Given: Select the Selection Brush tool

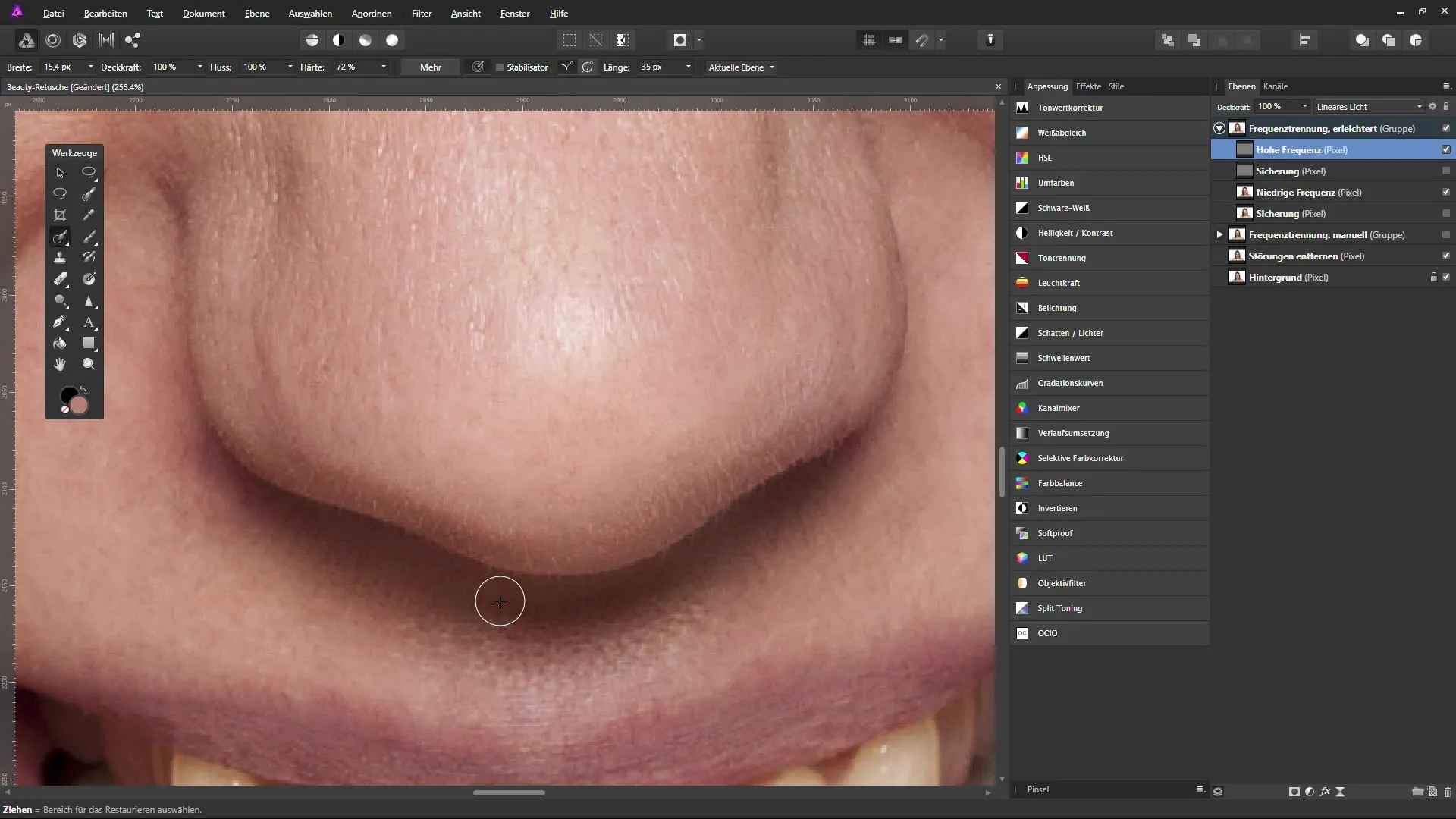Looking at the screenshot, I should pos(89,194).
